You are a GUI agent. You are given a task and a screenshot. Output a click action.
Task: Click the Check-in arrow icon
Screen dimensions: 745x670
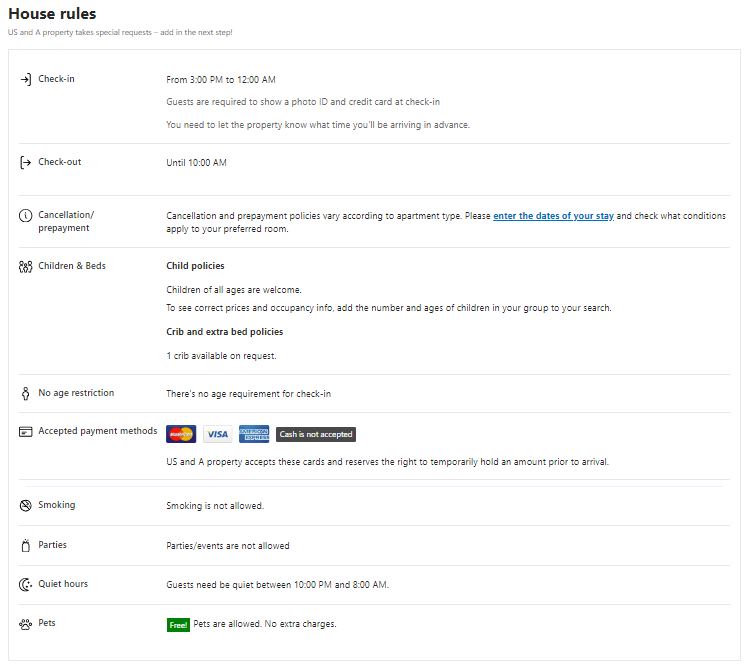[x=26, y=79]
